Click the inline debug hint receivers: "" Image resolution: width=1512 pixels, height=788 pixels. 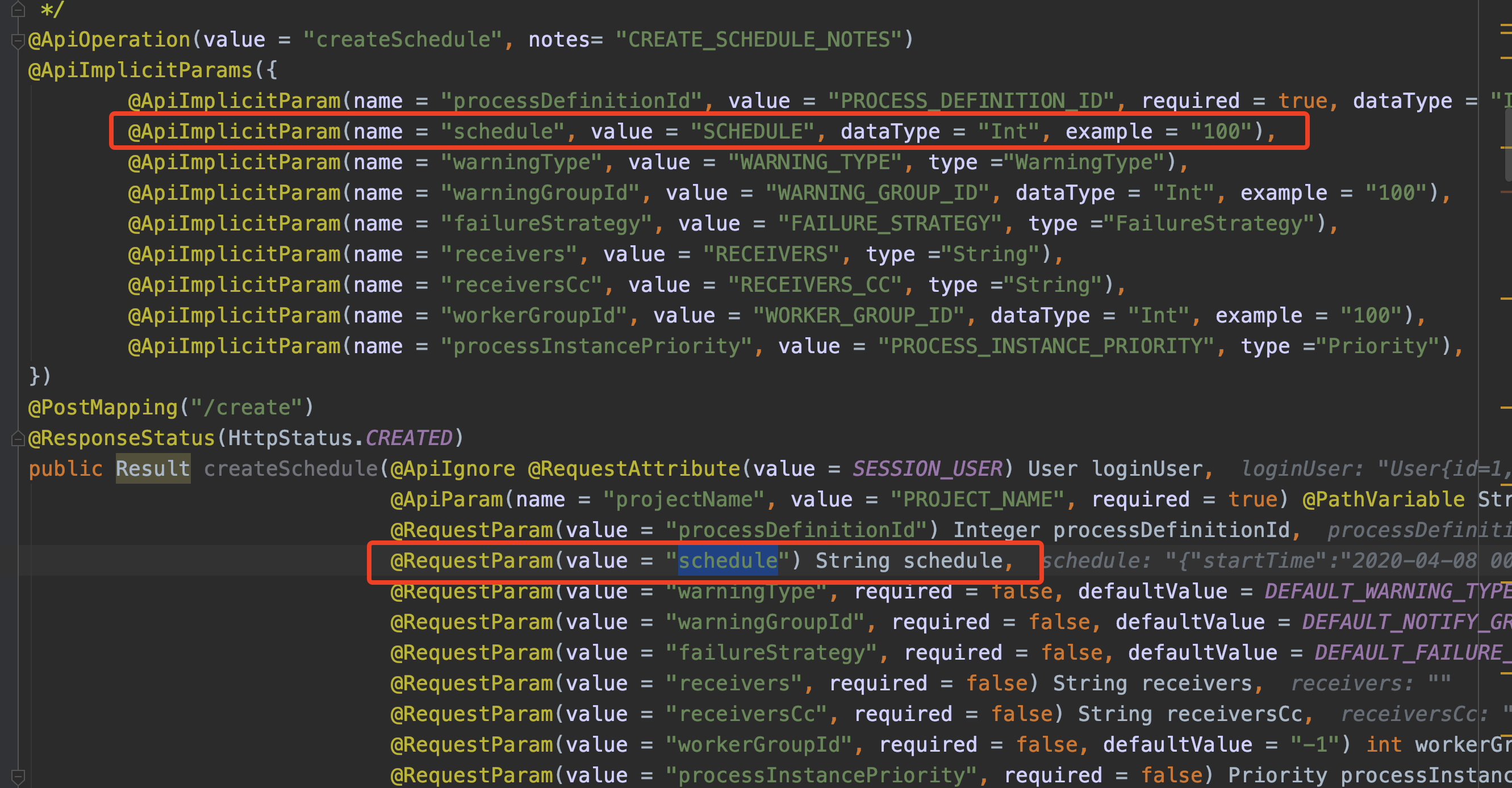(1371, 684)
